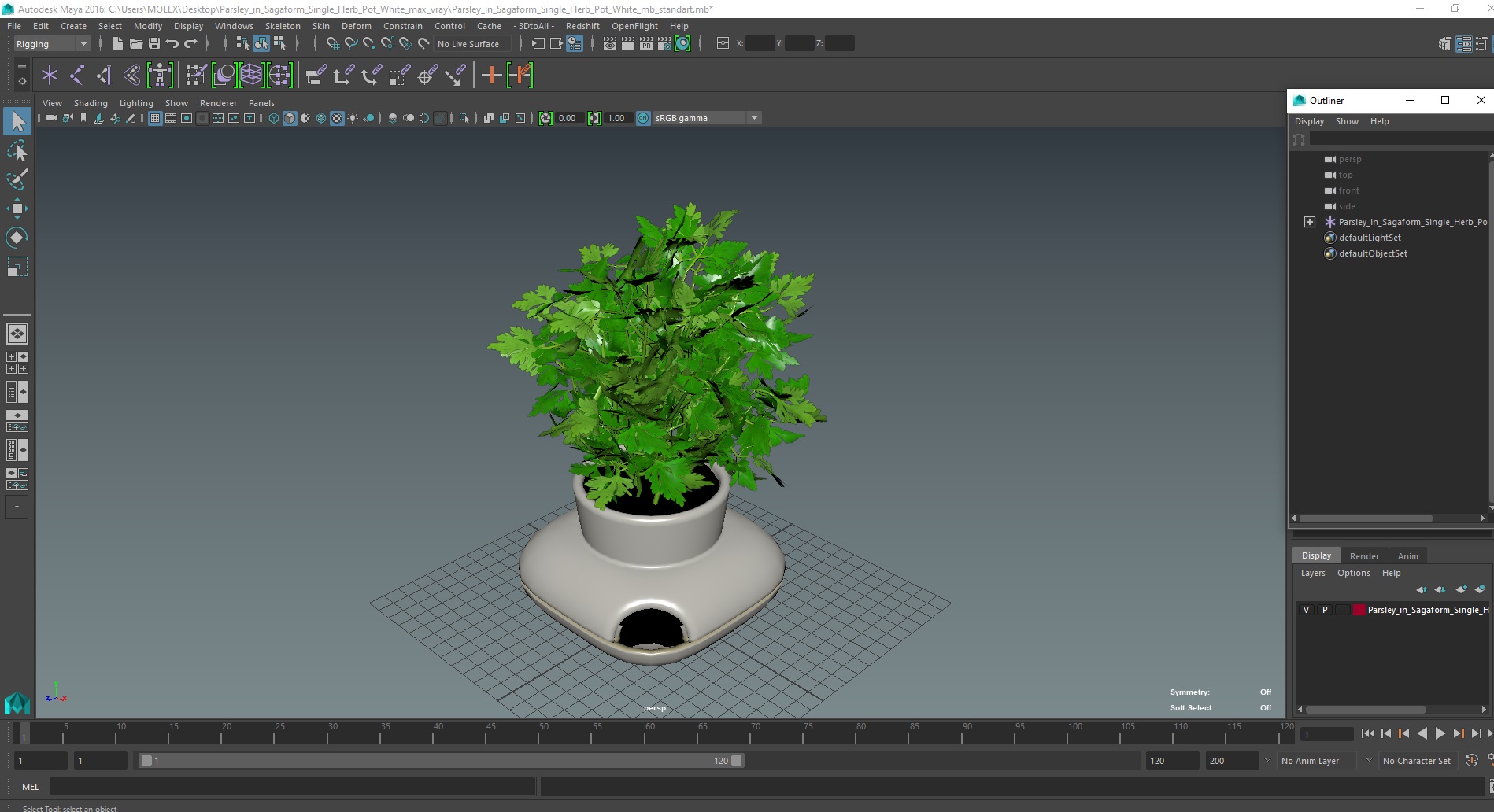Switch to the Render layer tab
The image size is (1494, 812).
click(1364, 556)
